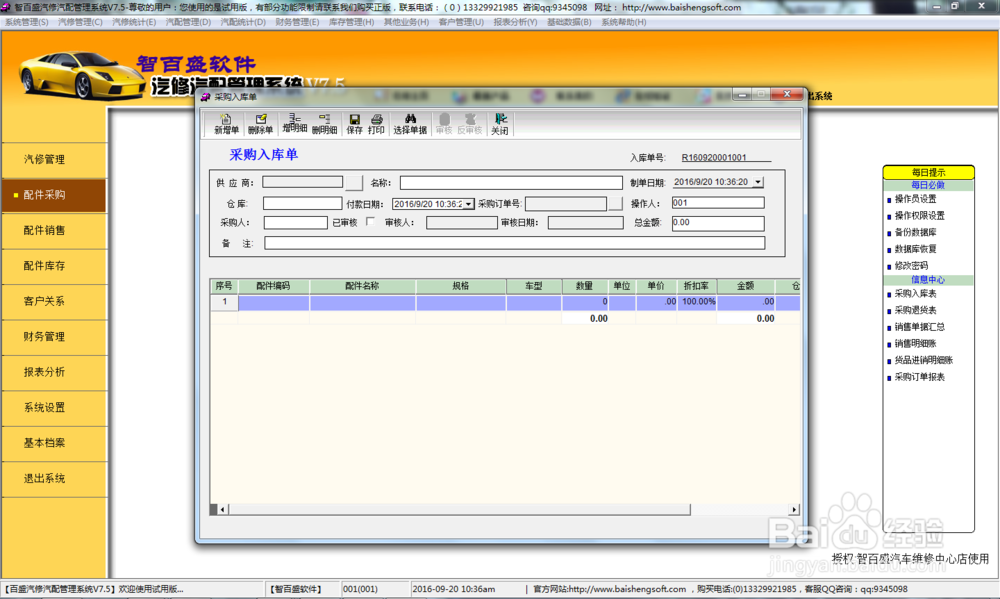Open 货品进销明细账 link in right panel
Viewport: 1000px width, 599px height.
[923, 360]
